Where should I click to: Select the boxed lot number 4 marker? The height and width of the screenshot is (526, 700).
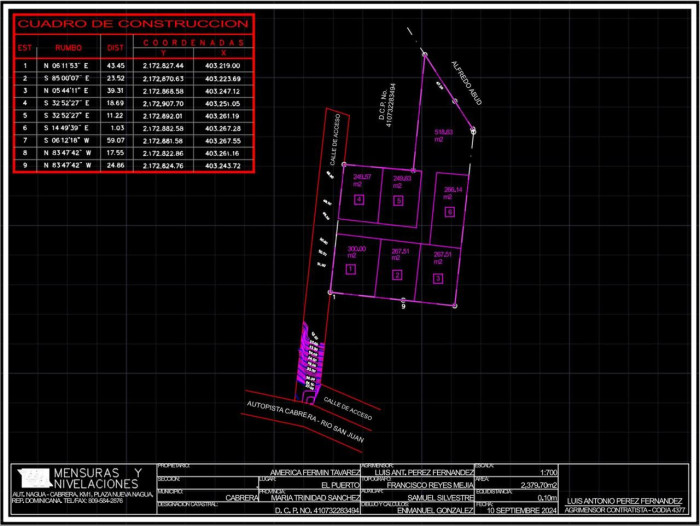tap(359, 199)
